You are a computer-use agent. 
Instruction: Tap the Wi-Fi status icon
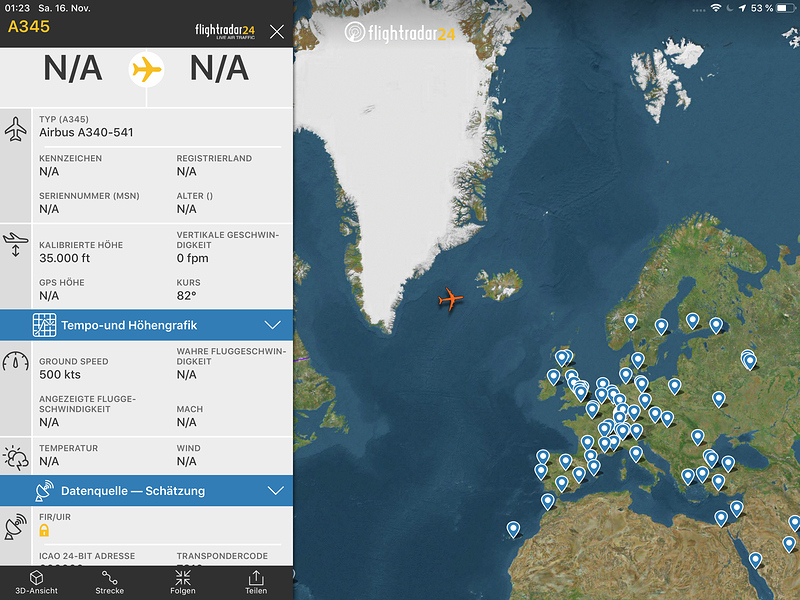tap(716, 8)
